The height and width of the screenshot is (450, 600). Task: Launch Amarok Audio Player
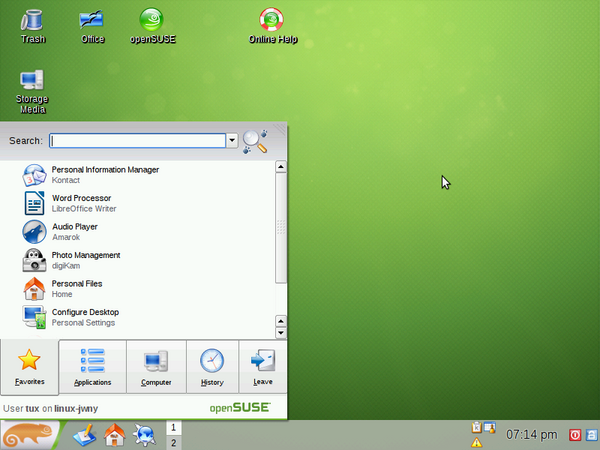pos(75,232)
